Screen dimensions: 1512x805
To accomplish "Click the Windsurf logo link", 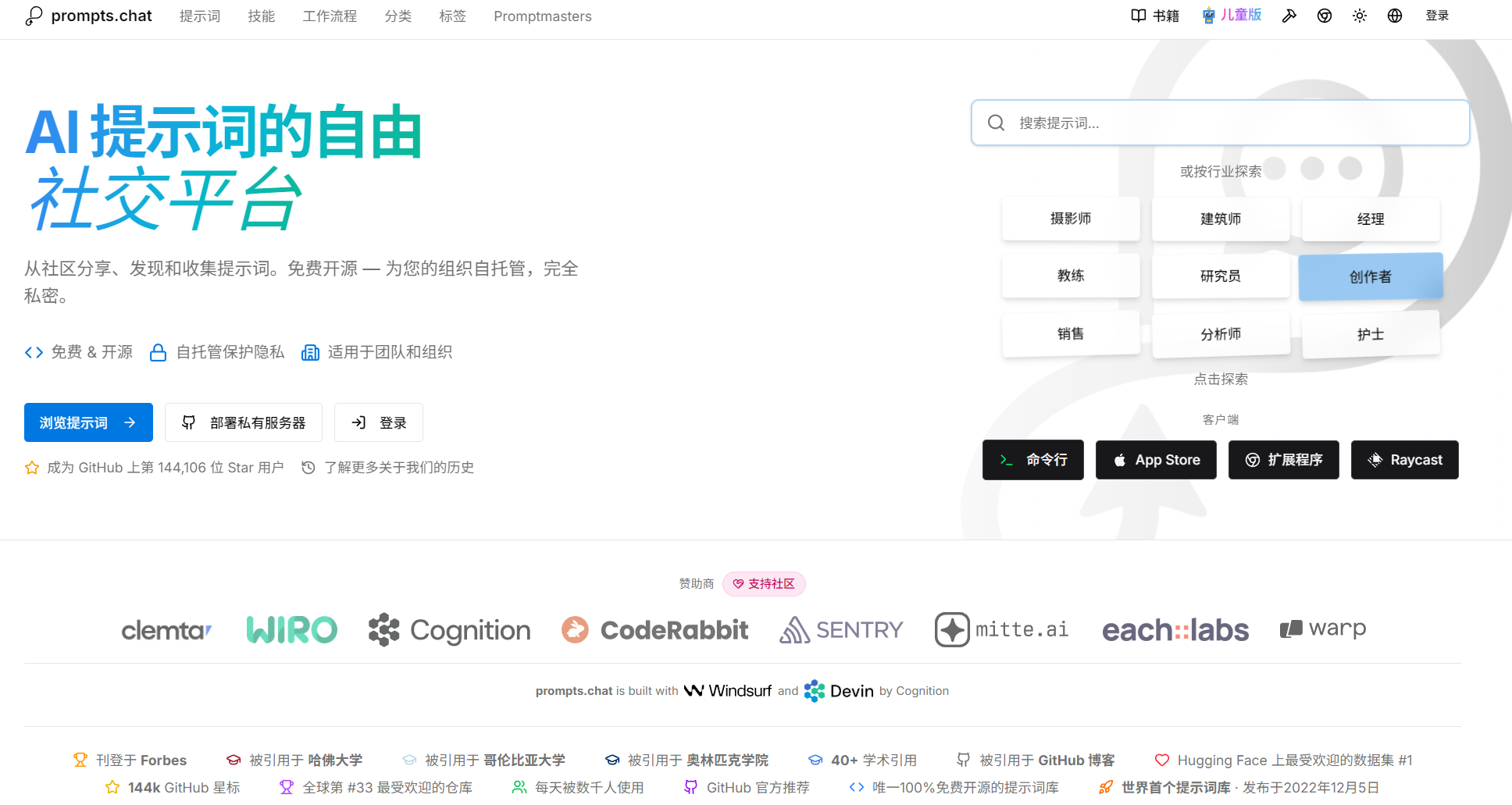I will [x=728, y=691].
